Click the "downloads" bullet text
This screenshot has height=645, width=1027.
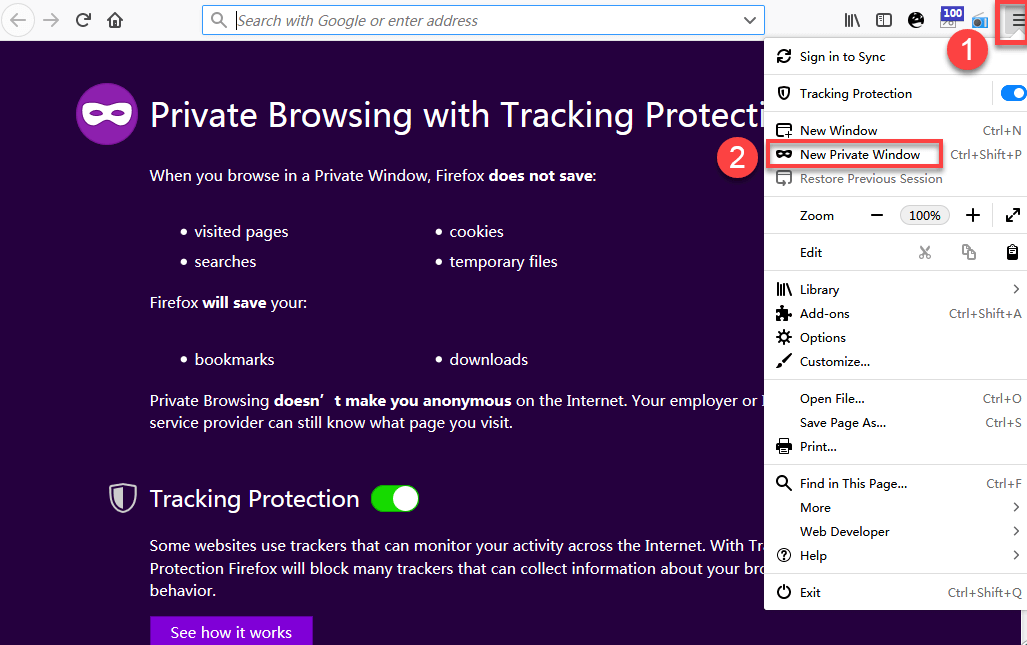point(489,359)
